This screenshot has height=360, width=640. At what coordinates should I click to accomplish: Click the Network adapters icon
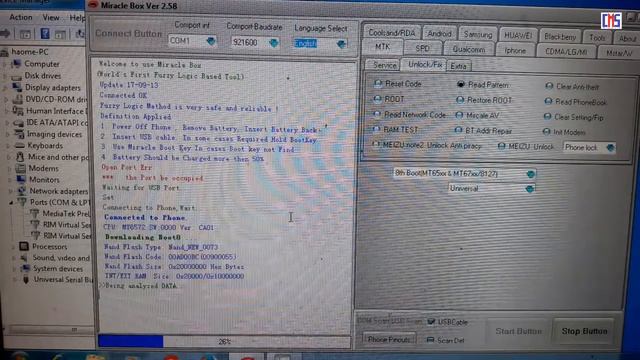pyautogui.click(x=21, y=191)
